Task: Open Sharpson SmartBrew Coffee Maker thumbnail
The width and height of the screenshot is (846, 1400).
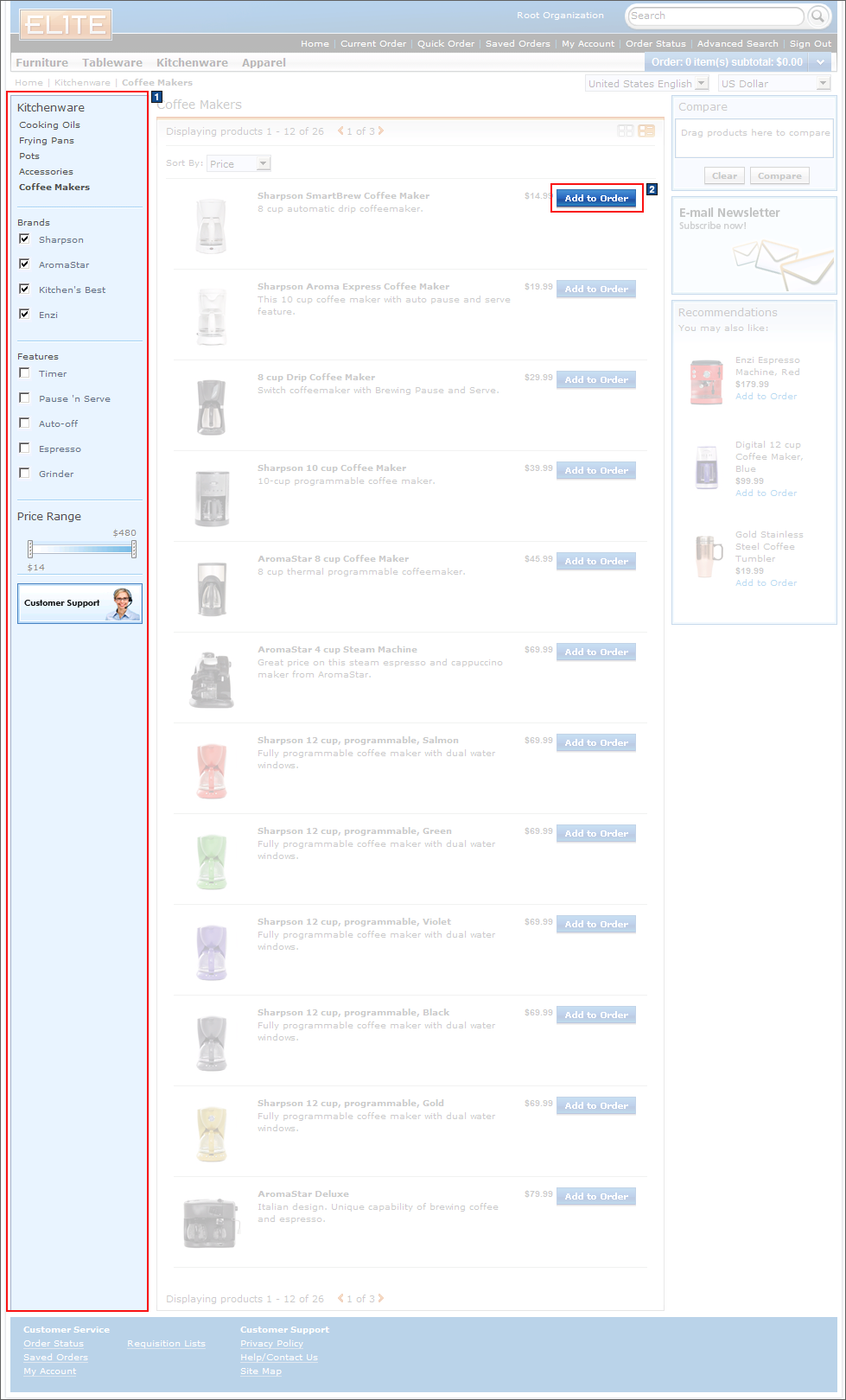Action: point(212,226)
